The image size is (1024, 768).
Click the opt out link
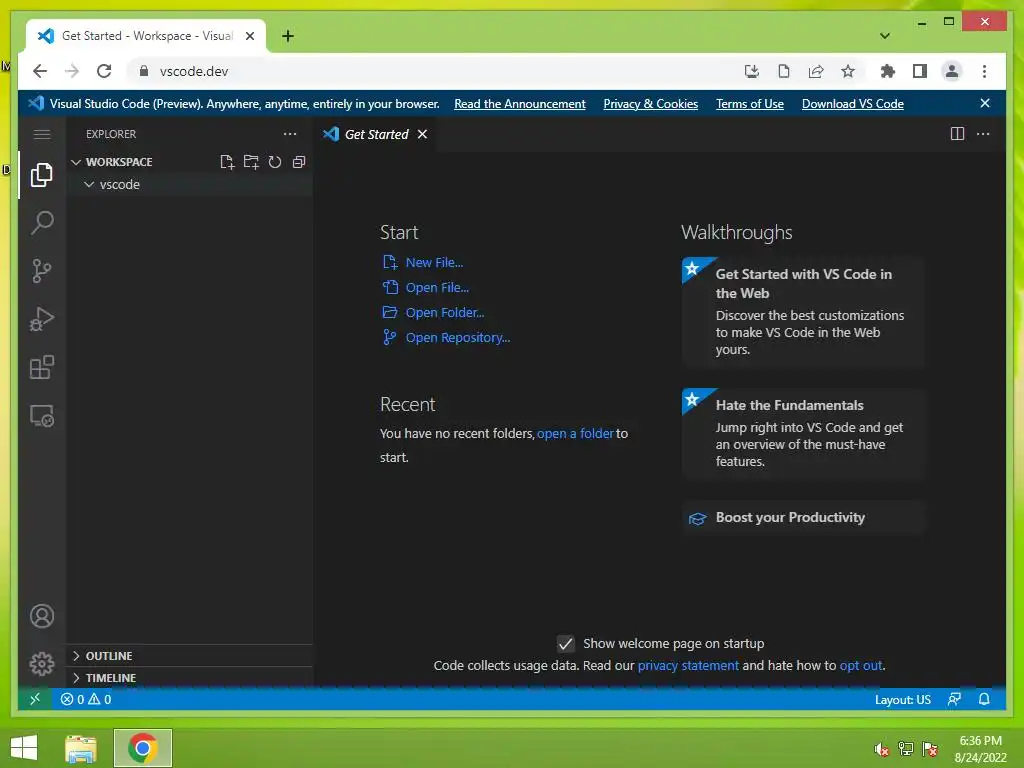click(861, 665)
